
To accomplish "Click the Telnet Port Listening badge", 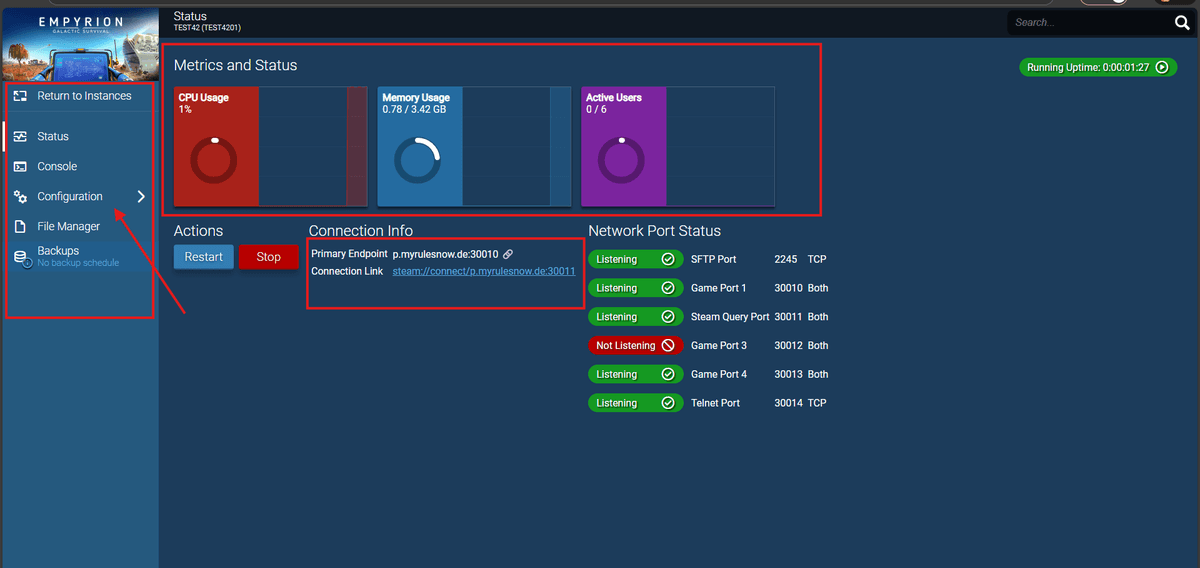I will pyautogui.click(x=636, y=403).
